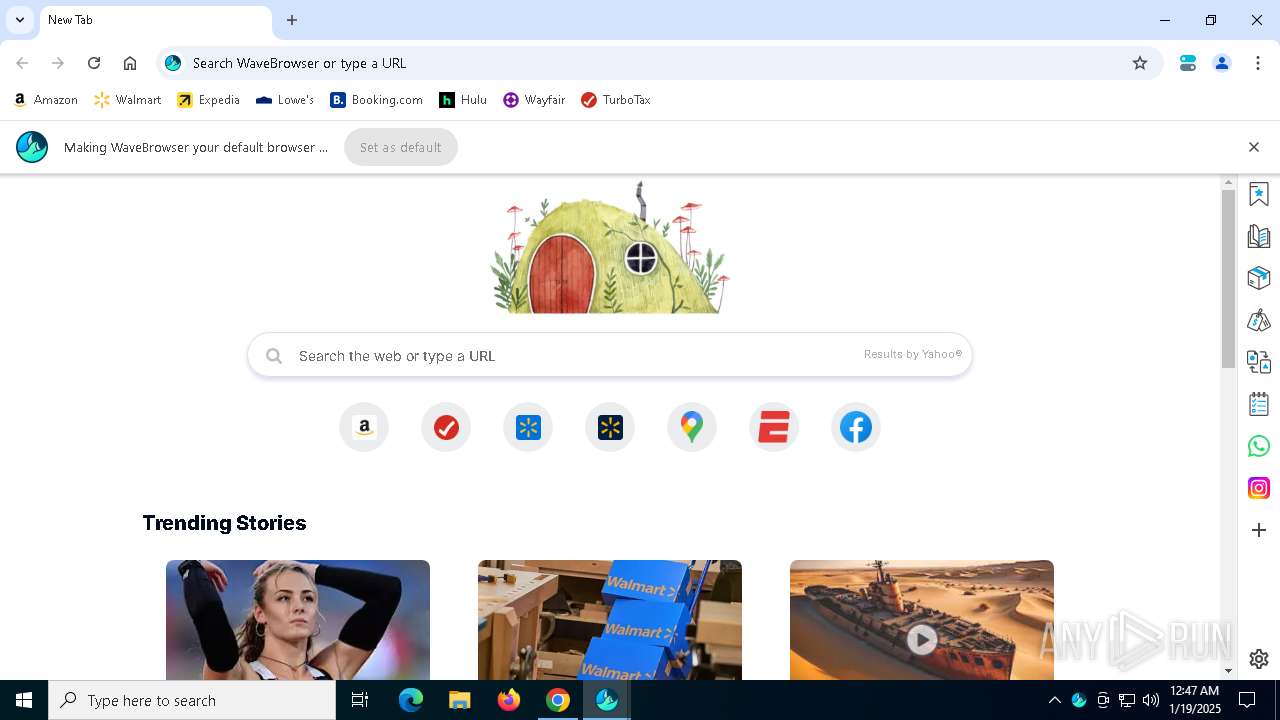The height and width of the screenshot is (720, 1280).
Task: Show hidden system tray icons
Action: point(1054,700)
